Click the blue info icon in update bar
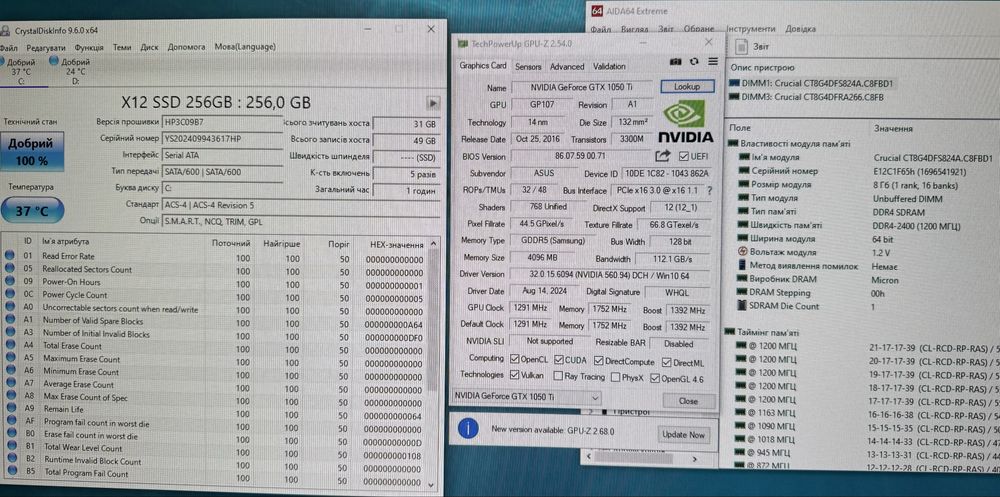Viewport: 1000px width, 497px height. pyautogui.click(x=468, y=428)
